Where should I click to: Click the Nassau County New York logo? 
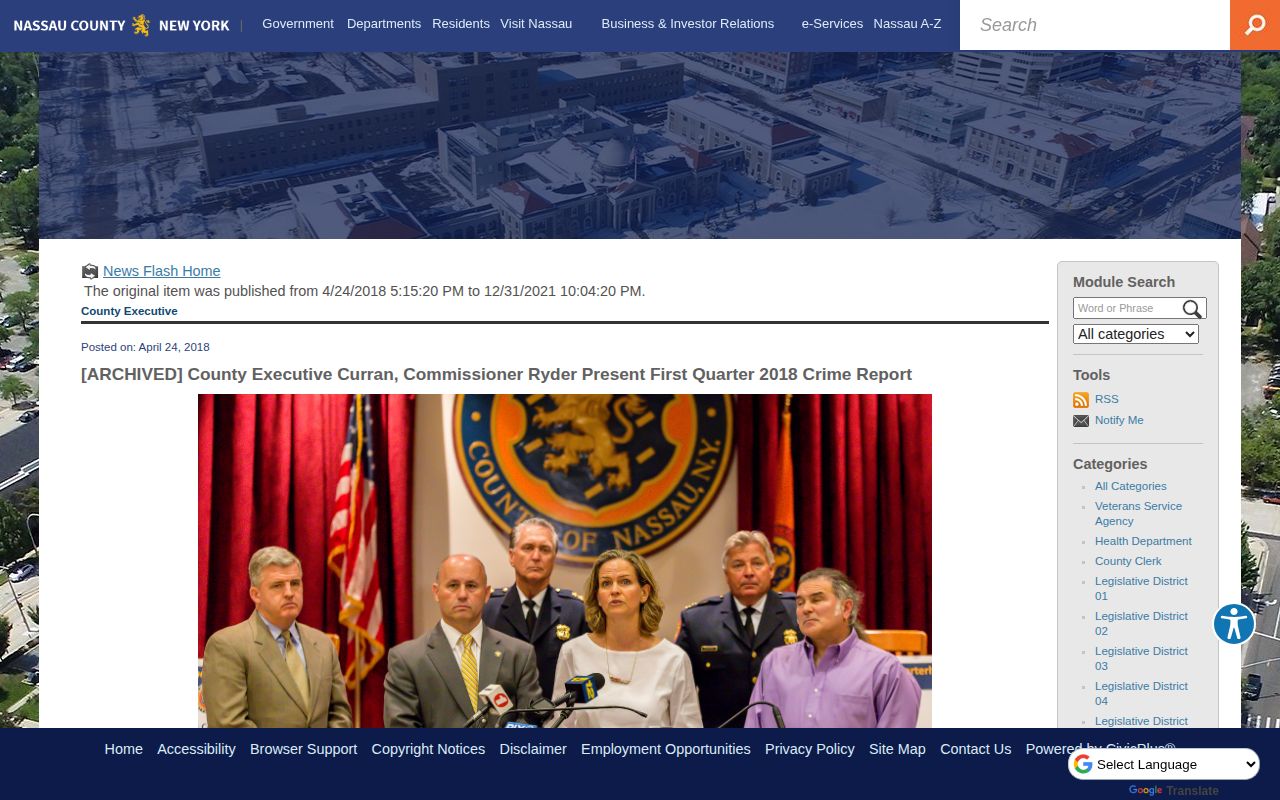click(x=121, y=25)
